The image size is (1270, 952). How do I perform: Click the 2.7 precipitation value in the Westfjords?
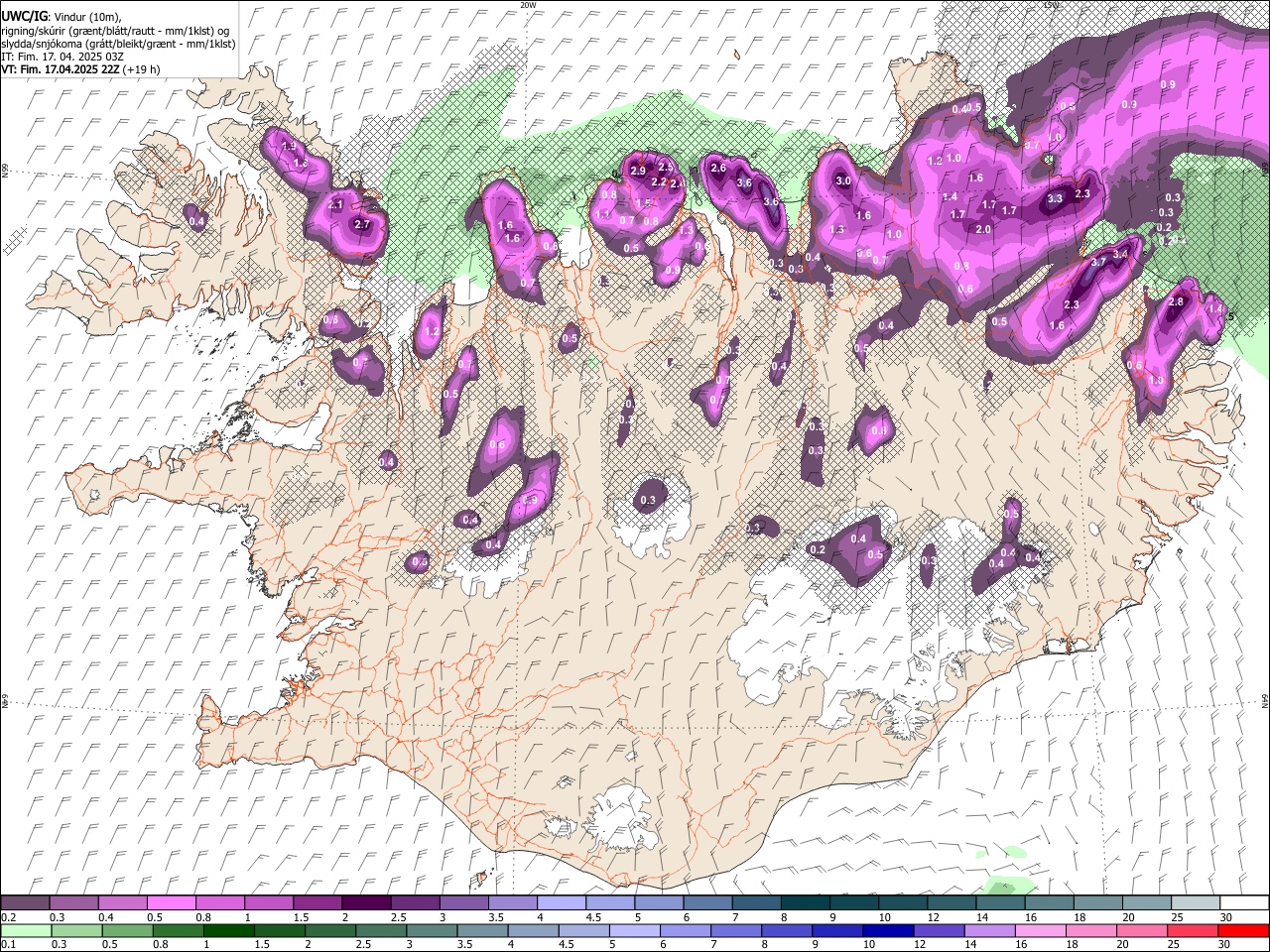pos(362,225)
